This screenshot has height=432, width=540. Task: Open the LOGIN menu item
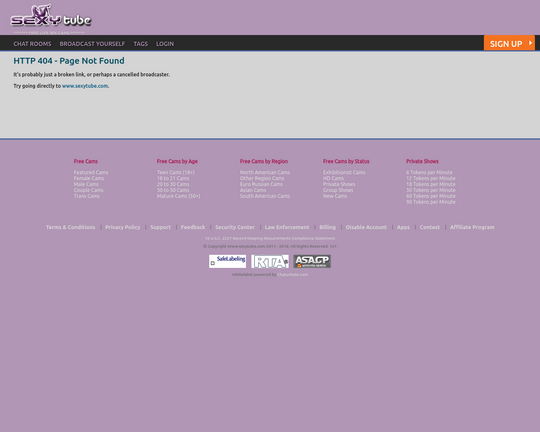tap(165, 44)
